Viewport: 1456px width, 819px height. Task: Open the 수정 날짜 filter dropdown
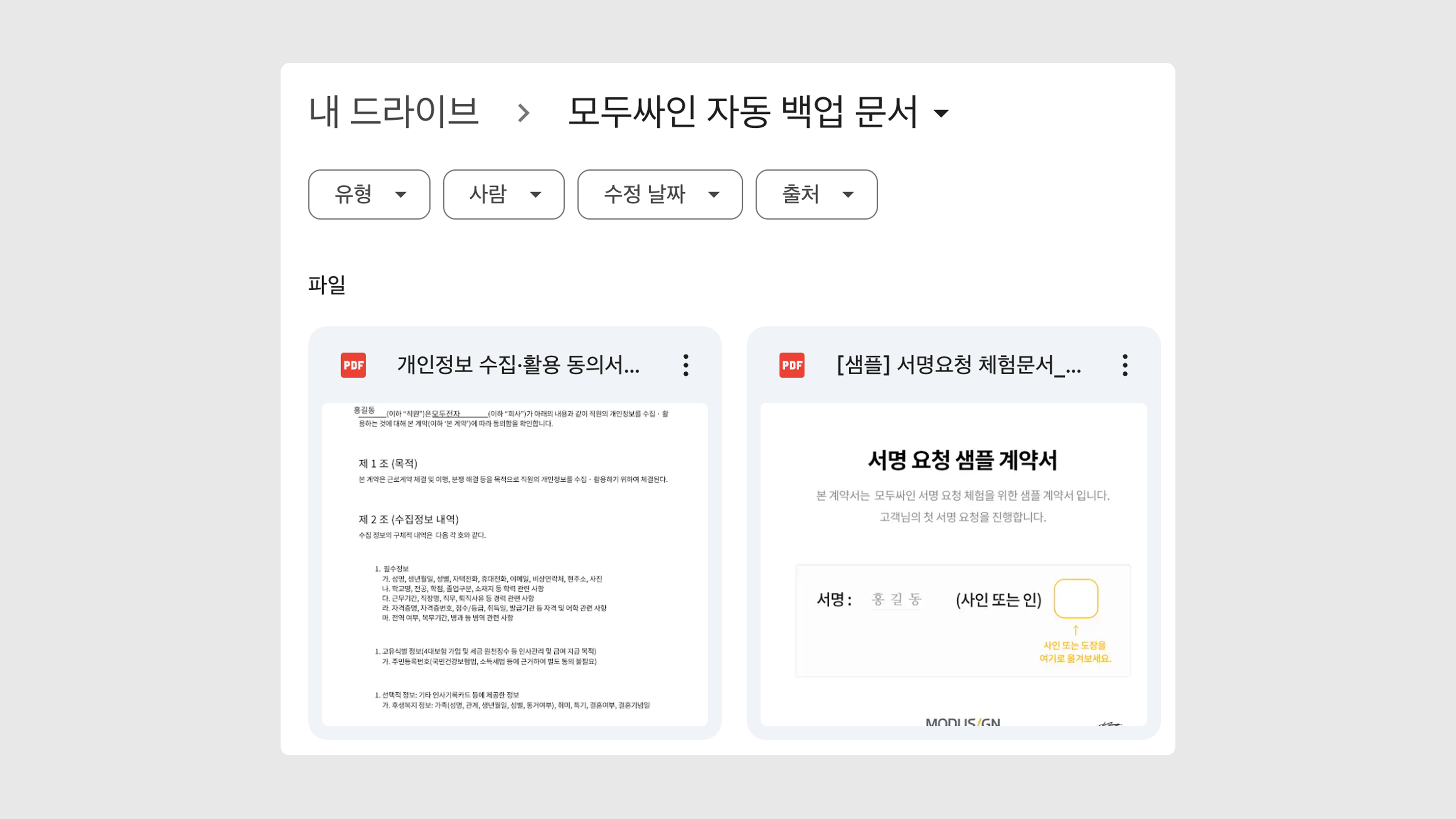point(660,195)
